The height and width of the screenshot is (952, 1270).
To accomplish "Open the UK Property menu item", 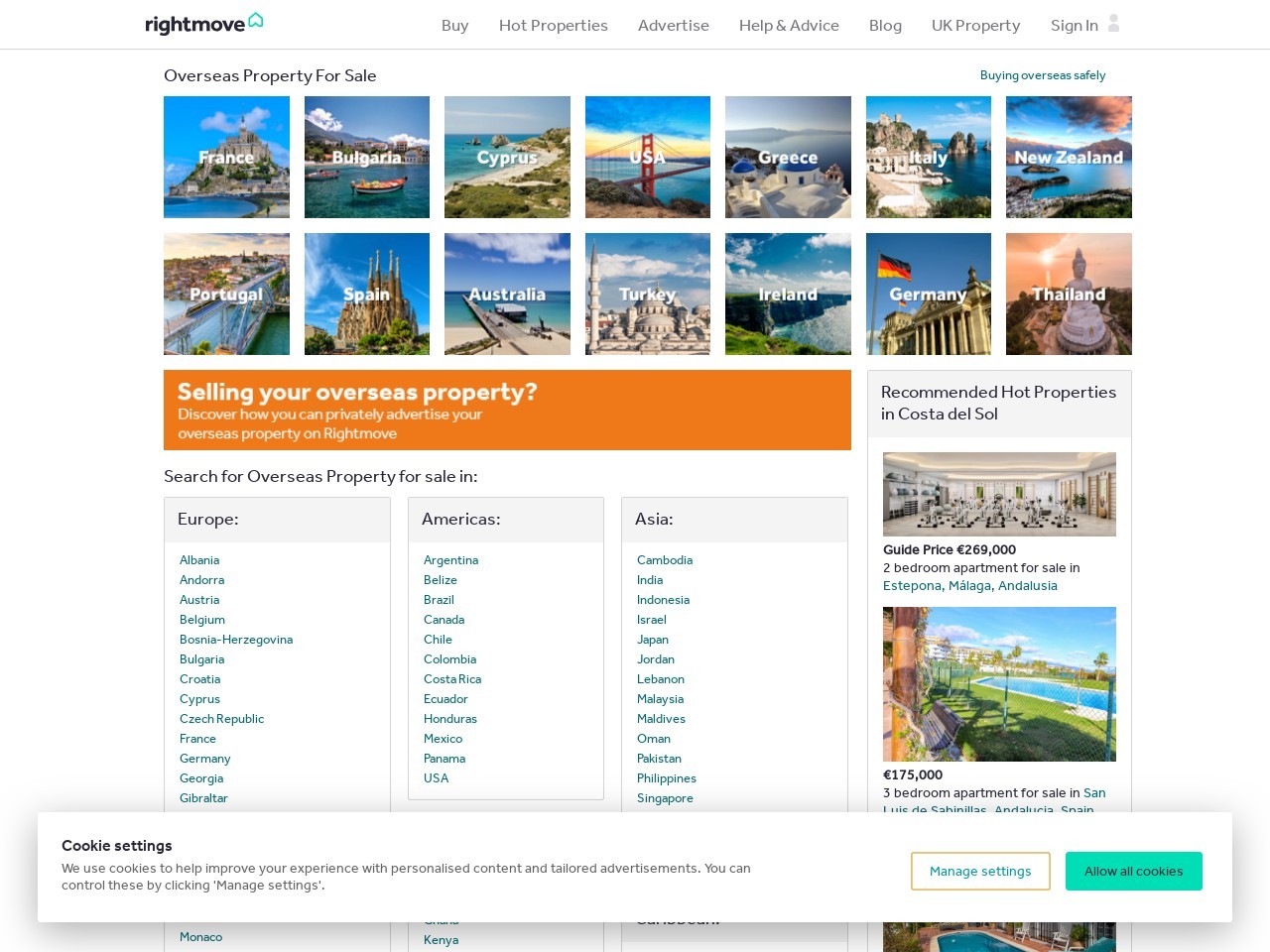I will click(975, 25).
